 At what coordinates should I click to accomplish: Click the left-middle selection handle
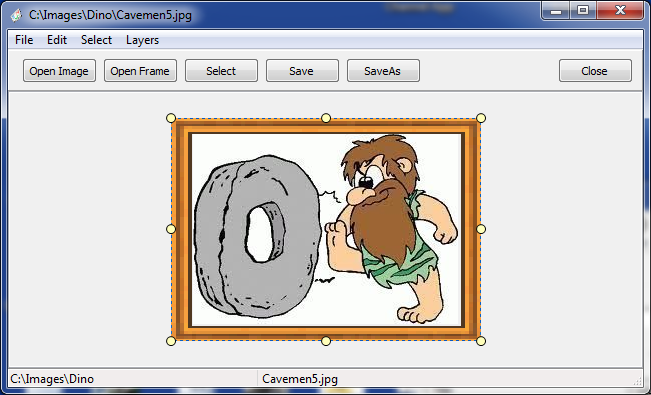pyautogui.click(x=171, y=229)
